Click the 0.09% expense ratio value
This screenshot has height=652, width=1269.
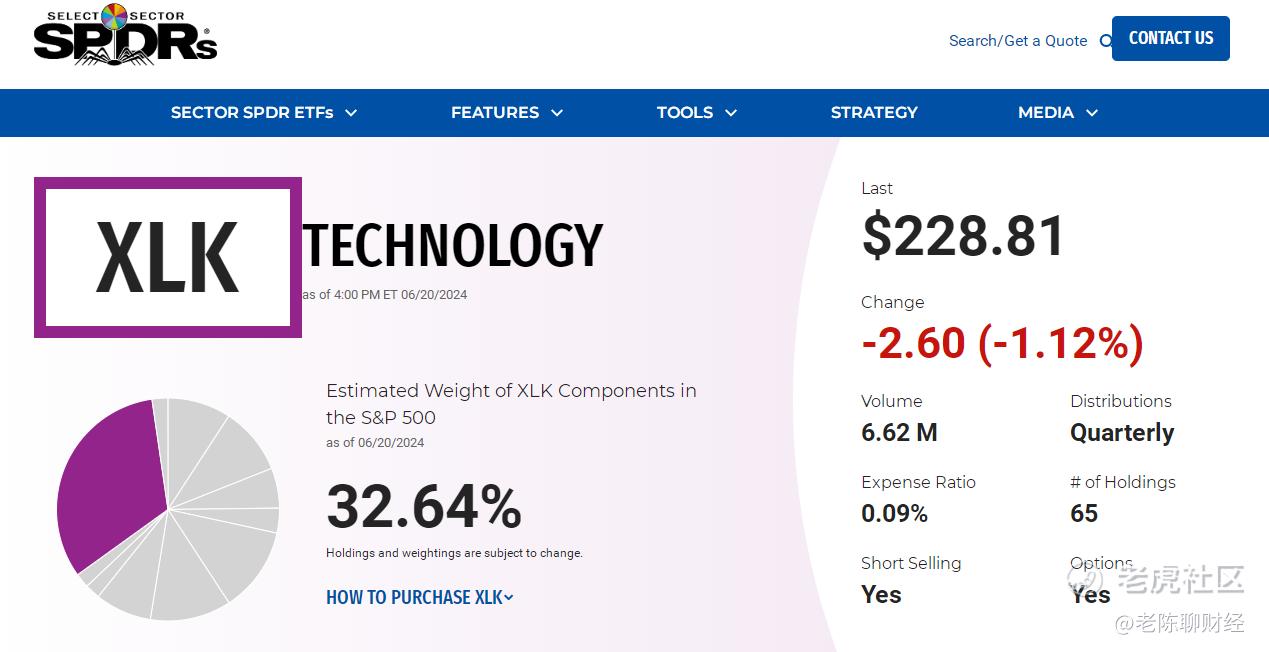point(894,514)
